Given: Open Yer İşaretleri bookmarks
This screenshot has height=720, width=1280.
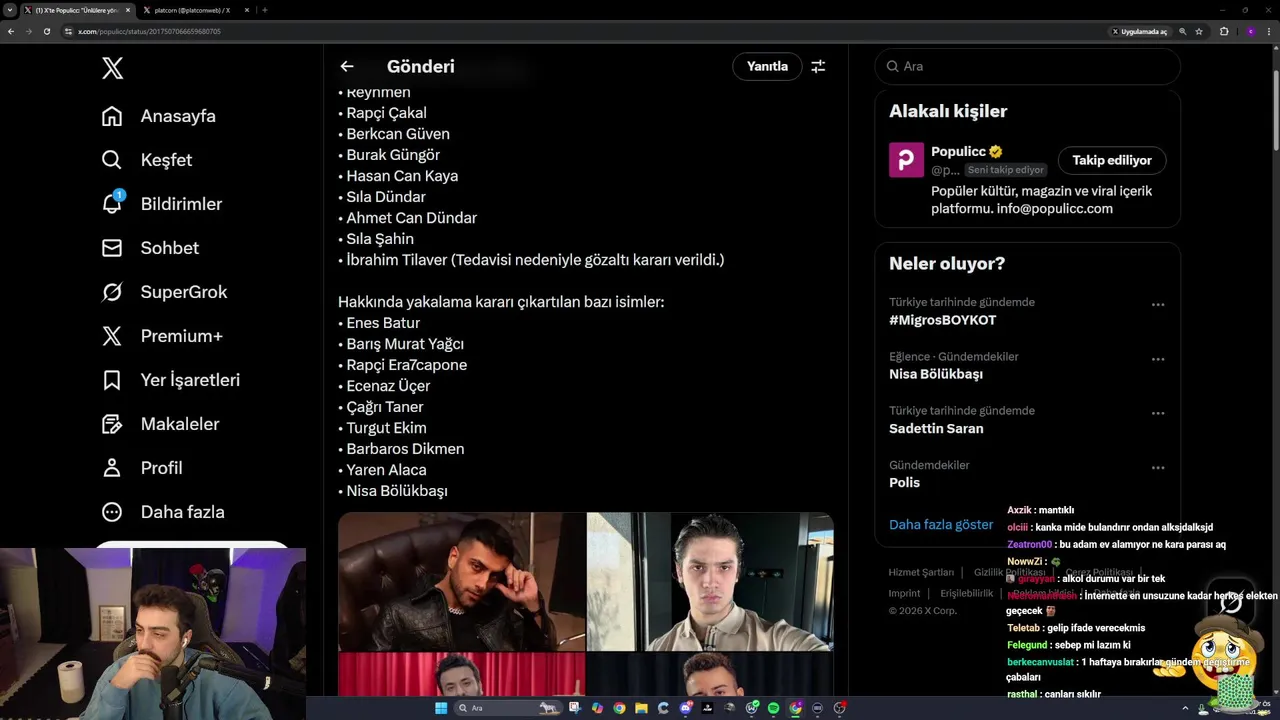Looking at the screenshot, I should [171, 380].
